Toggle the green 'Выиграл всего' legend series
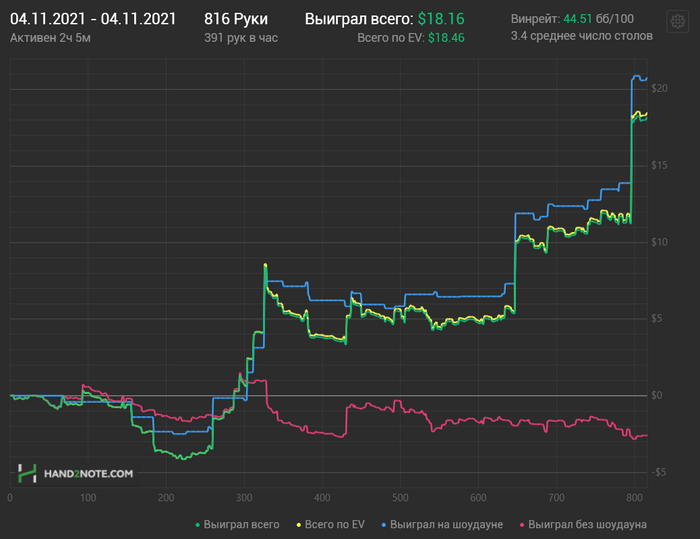700x539 pixels. (x=238, y=524)
